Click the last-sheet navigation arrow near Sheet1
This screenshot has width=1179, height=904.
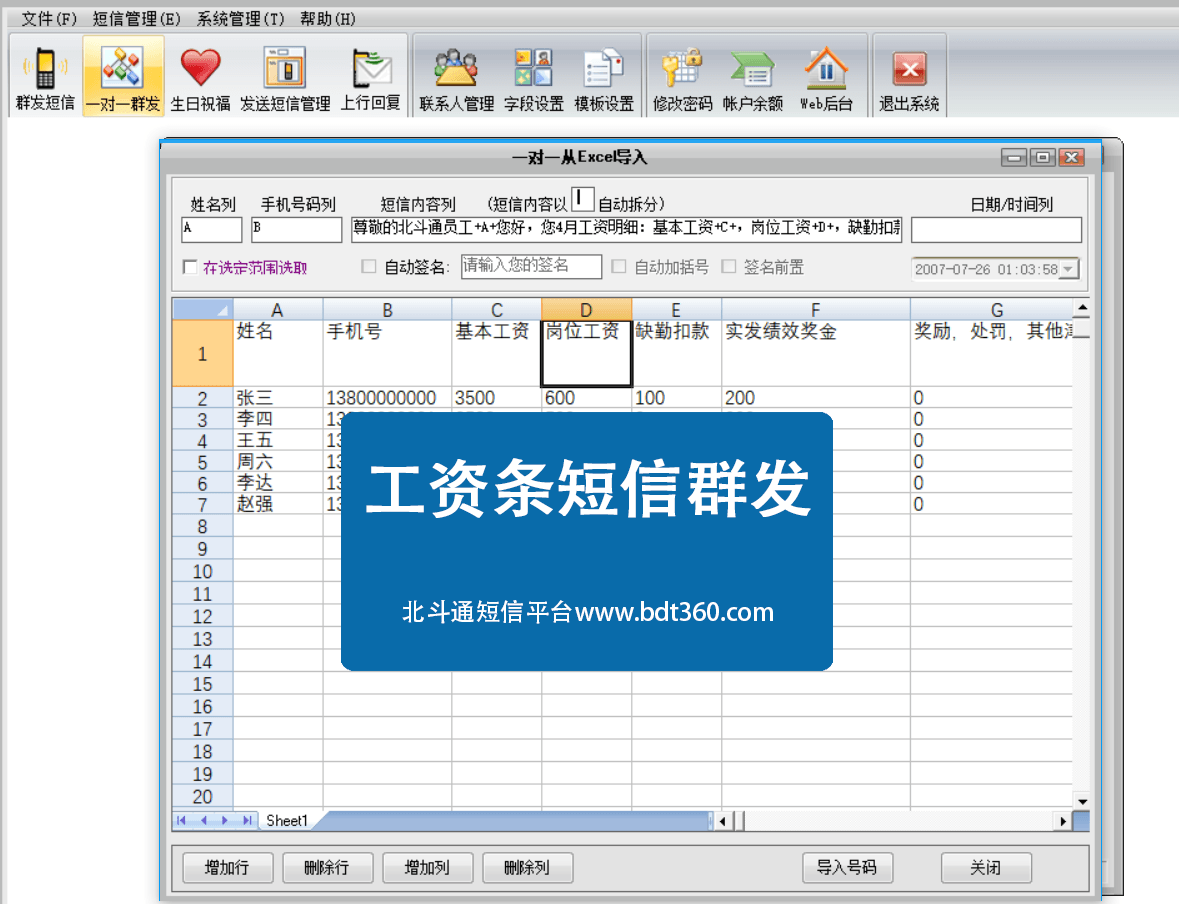click(249, 820)
